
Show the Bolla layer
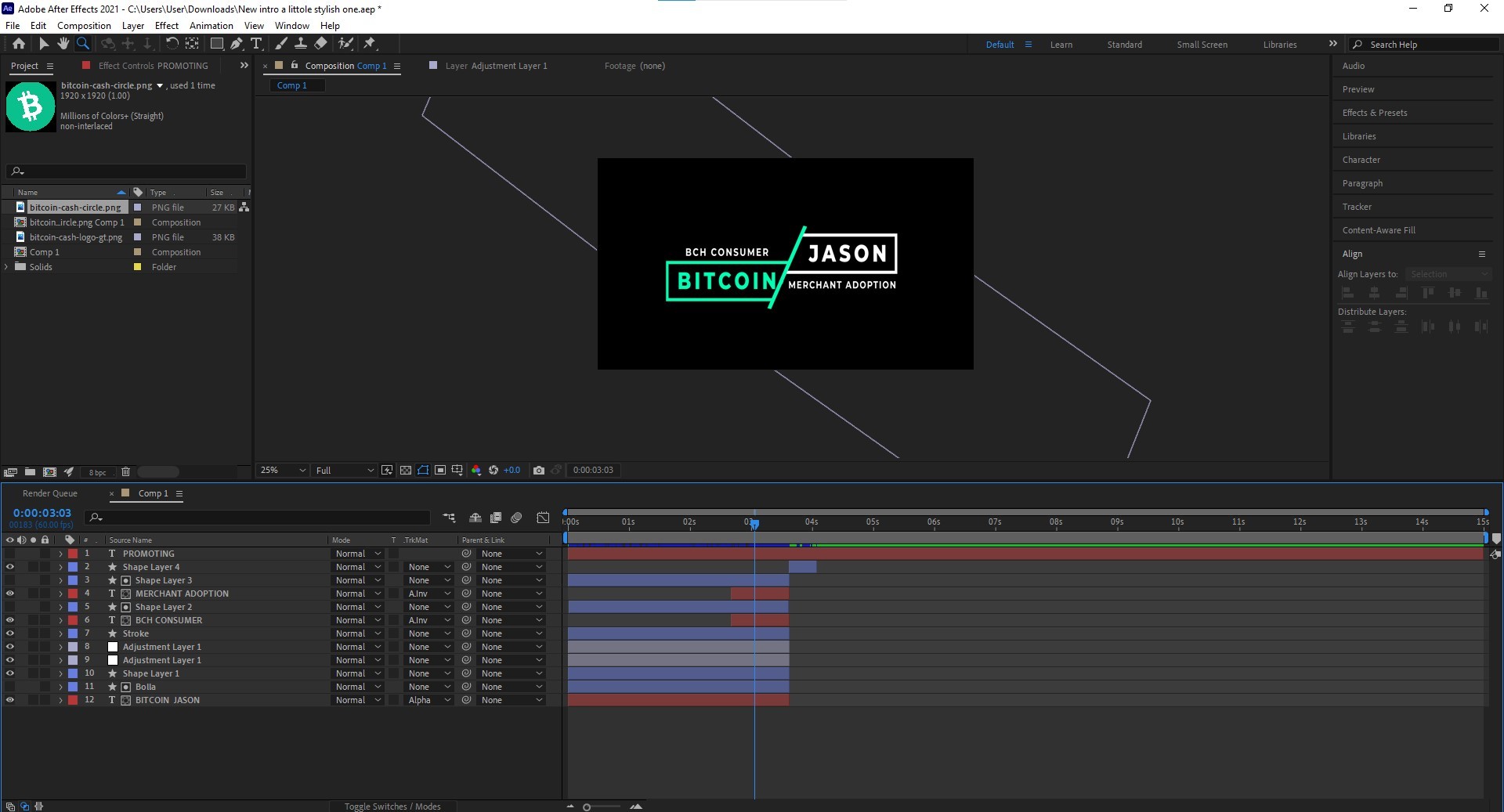tap(10, 687)
